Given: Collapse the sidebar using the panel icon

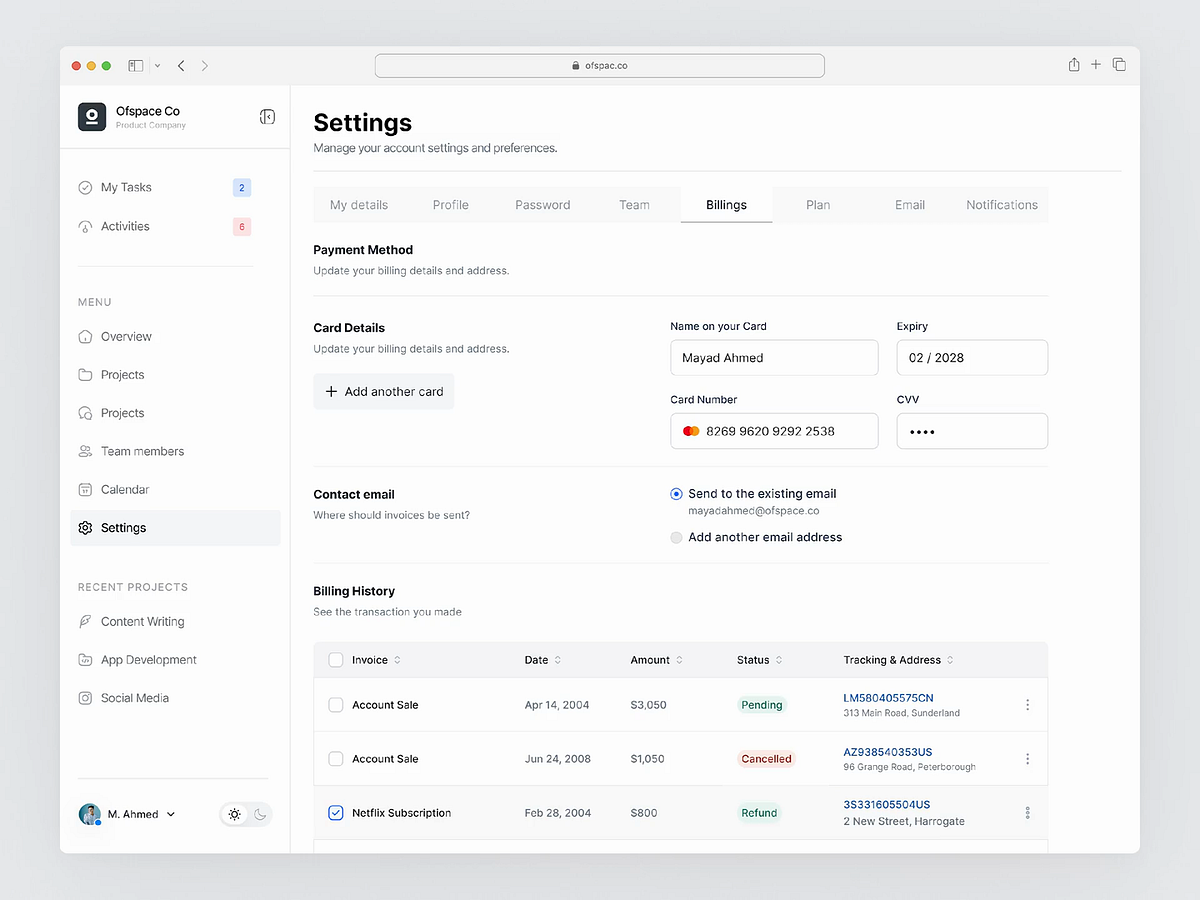Looking at the screenshot, I should point(267,116).
